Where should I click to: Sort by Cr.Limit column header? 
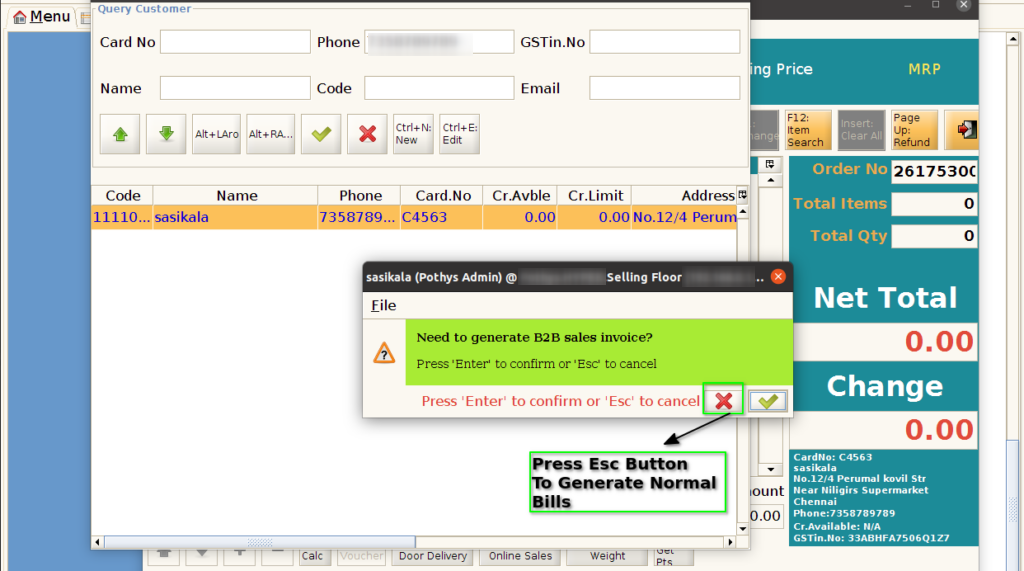595,195
